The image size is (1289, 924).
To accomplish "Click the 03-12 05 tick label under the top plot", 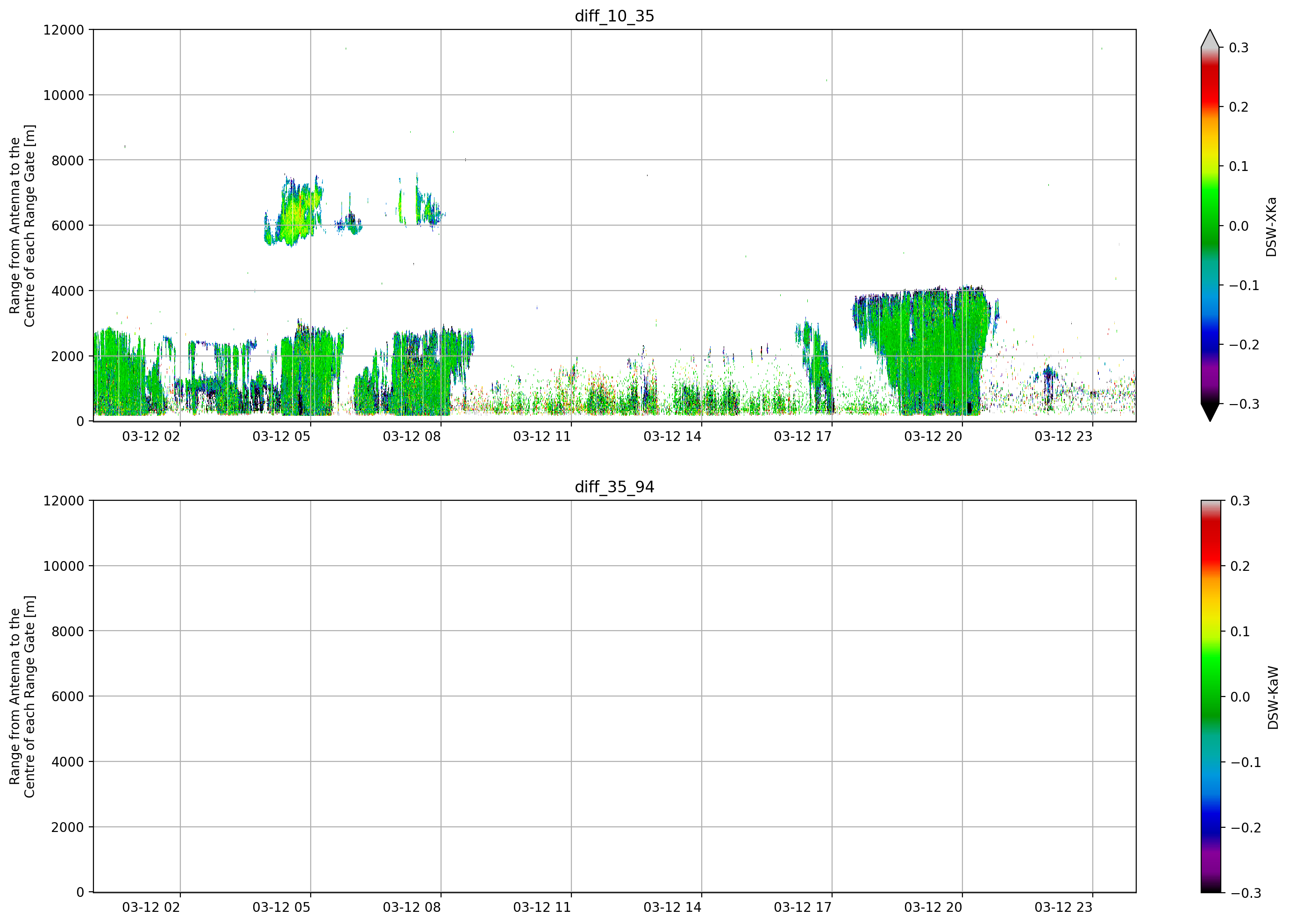I will tap(281, 436).
